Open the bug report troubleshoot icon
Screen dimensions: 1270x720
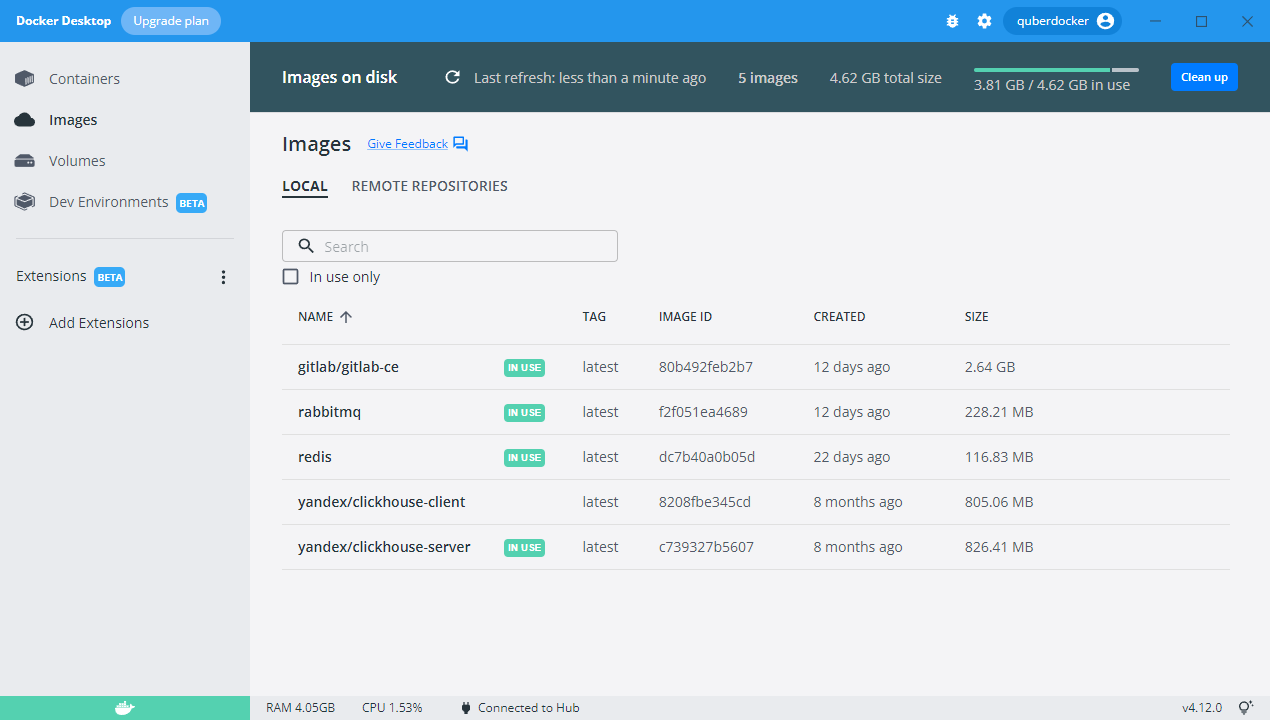pyautogui.click(x=952, y=21)
